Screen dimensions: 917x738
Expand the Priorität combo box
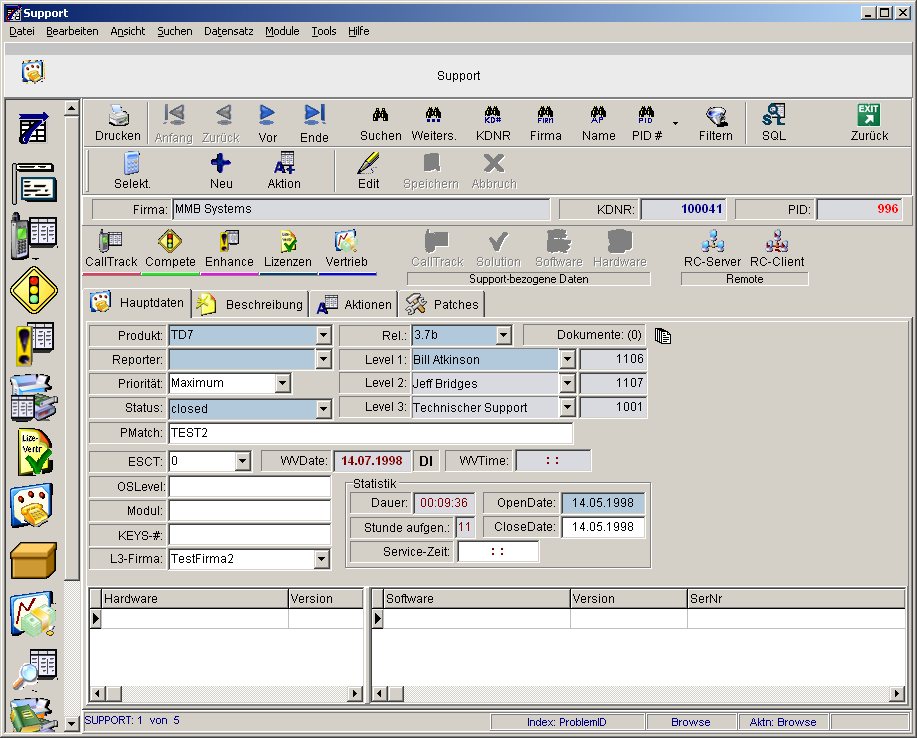[x=283, y=383]
